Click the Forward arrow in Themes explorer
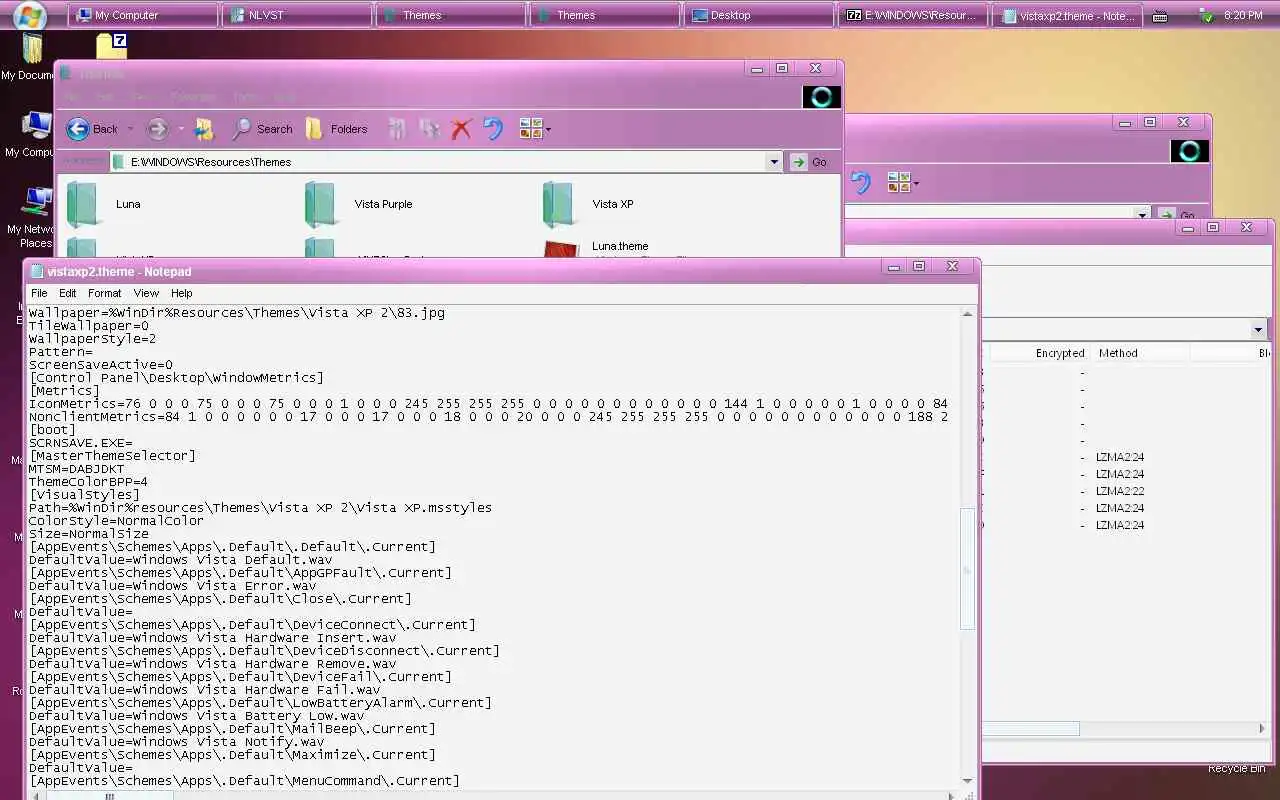Screen dimensions: 1280x800 point(157,129)
